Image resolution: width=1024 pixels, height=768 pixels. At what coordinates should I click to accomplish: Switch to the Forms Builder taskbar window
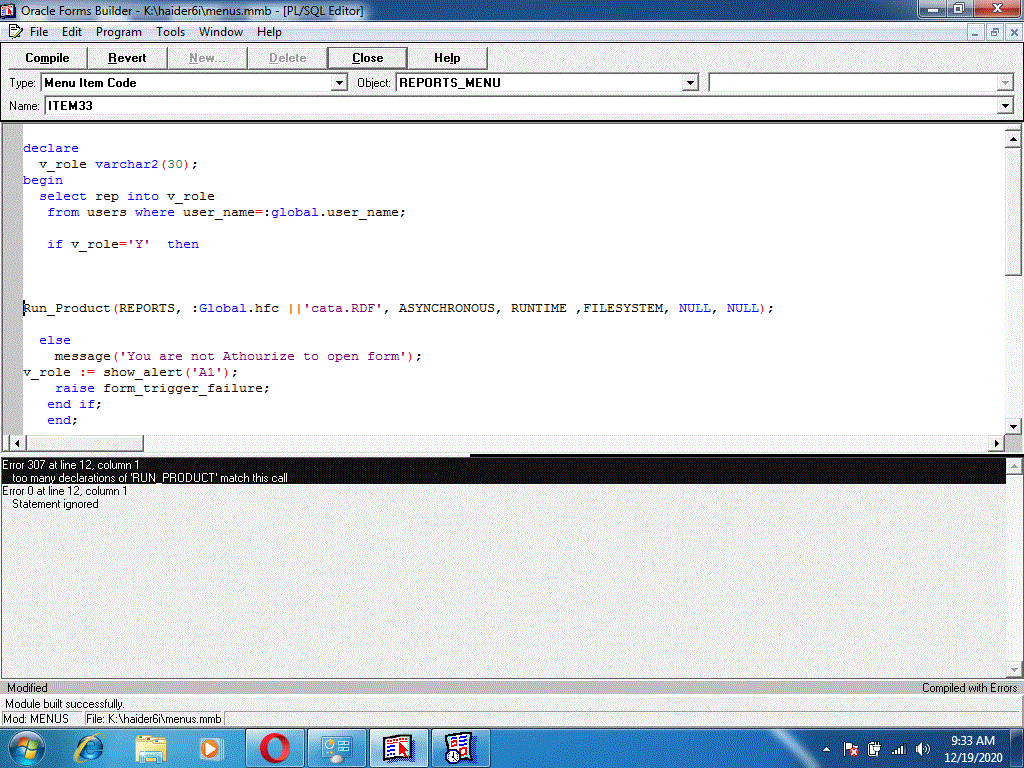coord(398,748)
